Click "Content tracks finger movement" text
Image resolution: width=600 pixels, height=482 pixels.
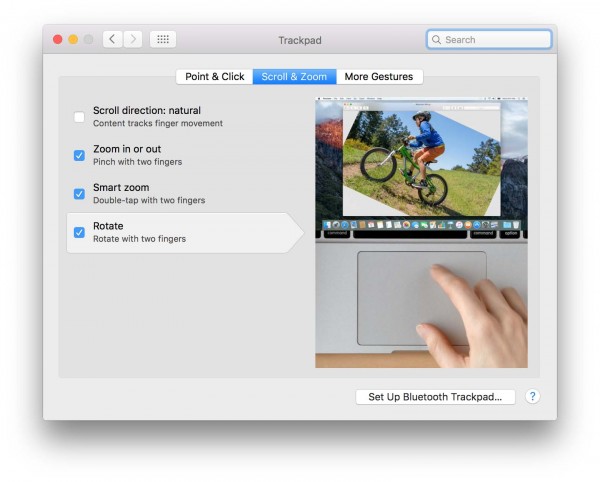tap(158, 123)
